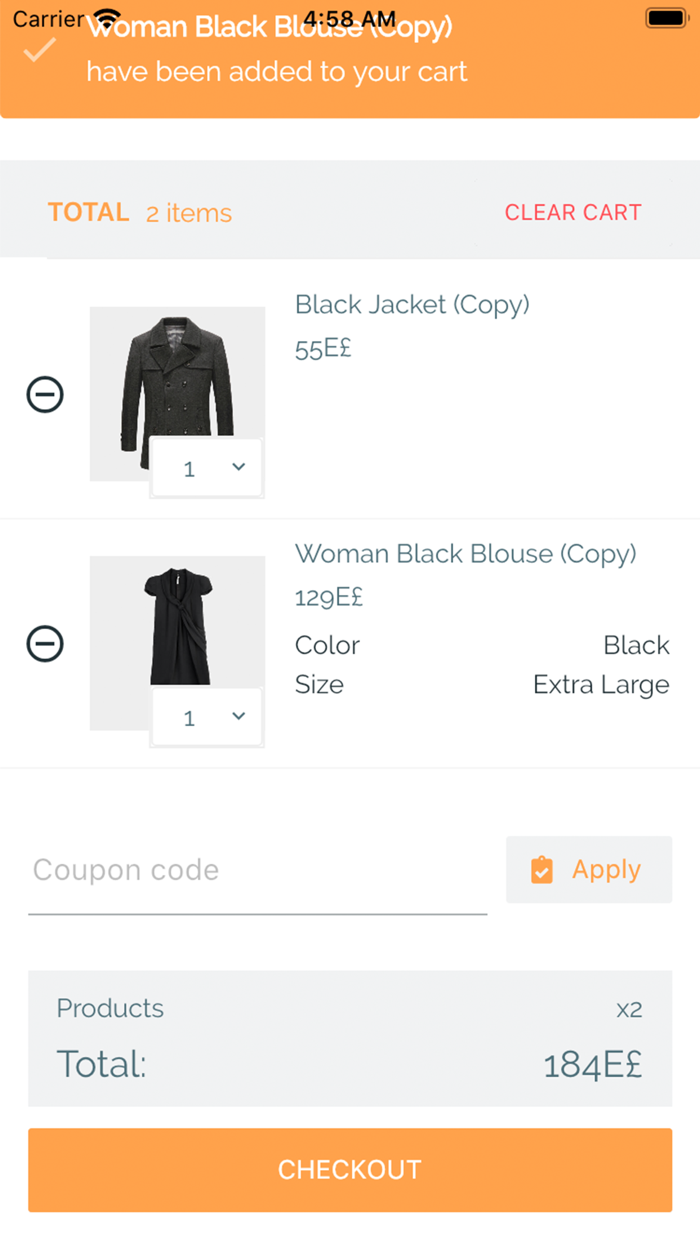
Task: Open the Black Jacket (Copy) product page
Action: (412, 304)
